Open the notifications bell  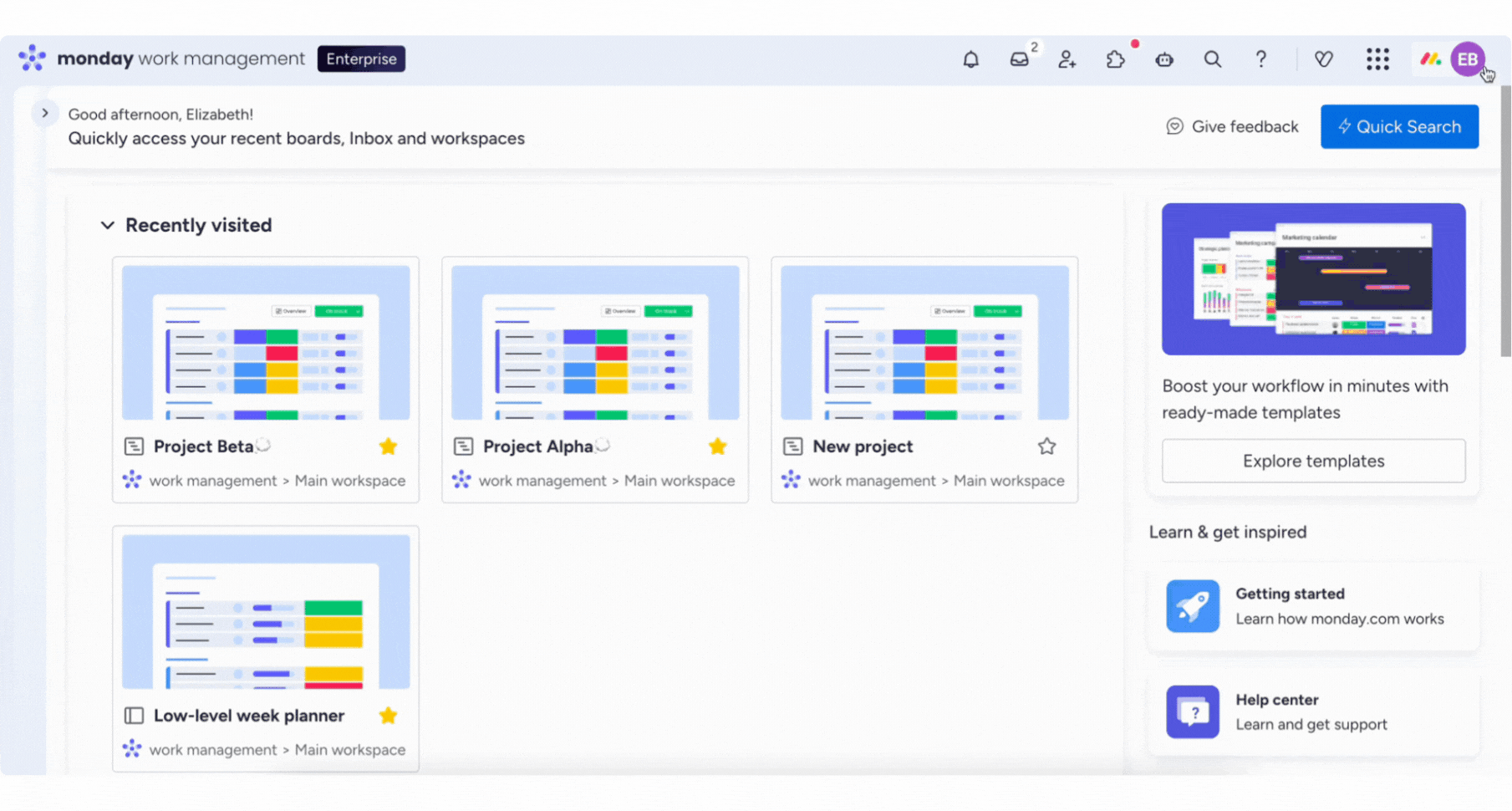click(970, 59)
